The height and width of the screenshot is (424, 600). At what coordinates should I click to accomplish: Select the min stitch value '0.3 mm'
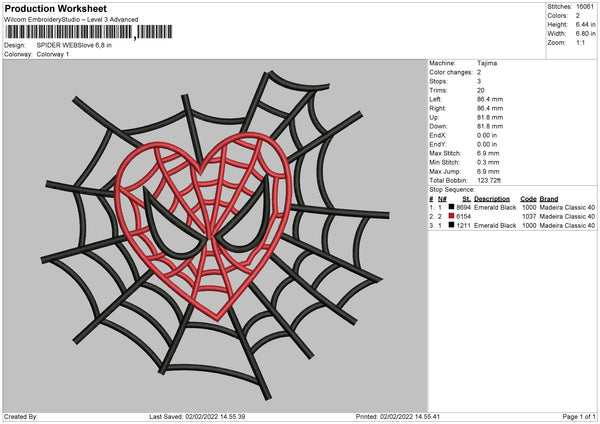click(488, 163)
